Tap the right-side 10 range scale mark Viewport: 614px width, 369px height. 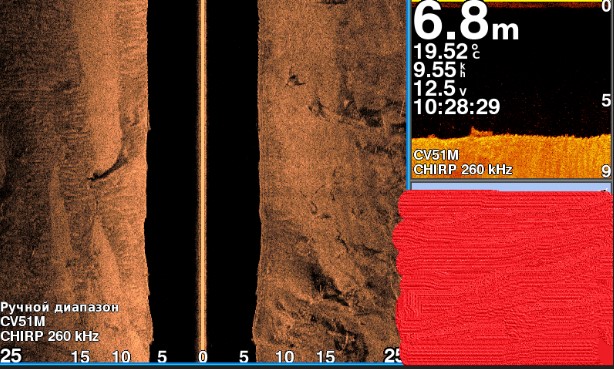pos(285,357)
